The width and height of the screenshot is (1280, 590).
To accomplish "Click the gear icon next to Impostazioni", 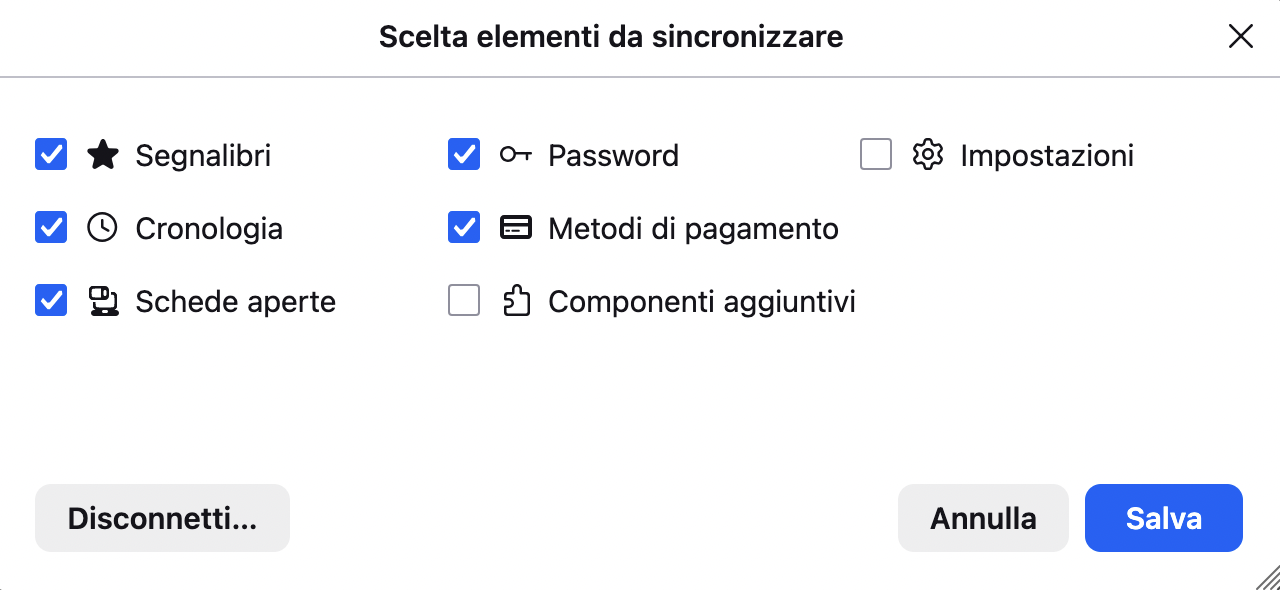I will [x=928, y=154].
